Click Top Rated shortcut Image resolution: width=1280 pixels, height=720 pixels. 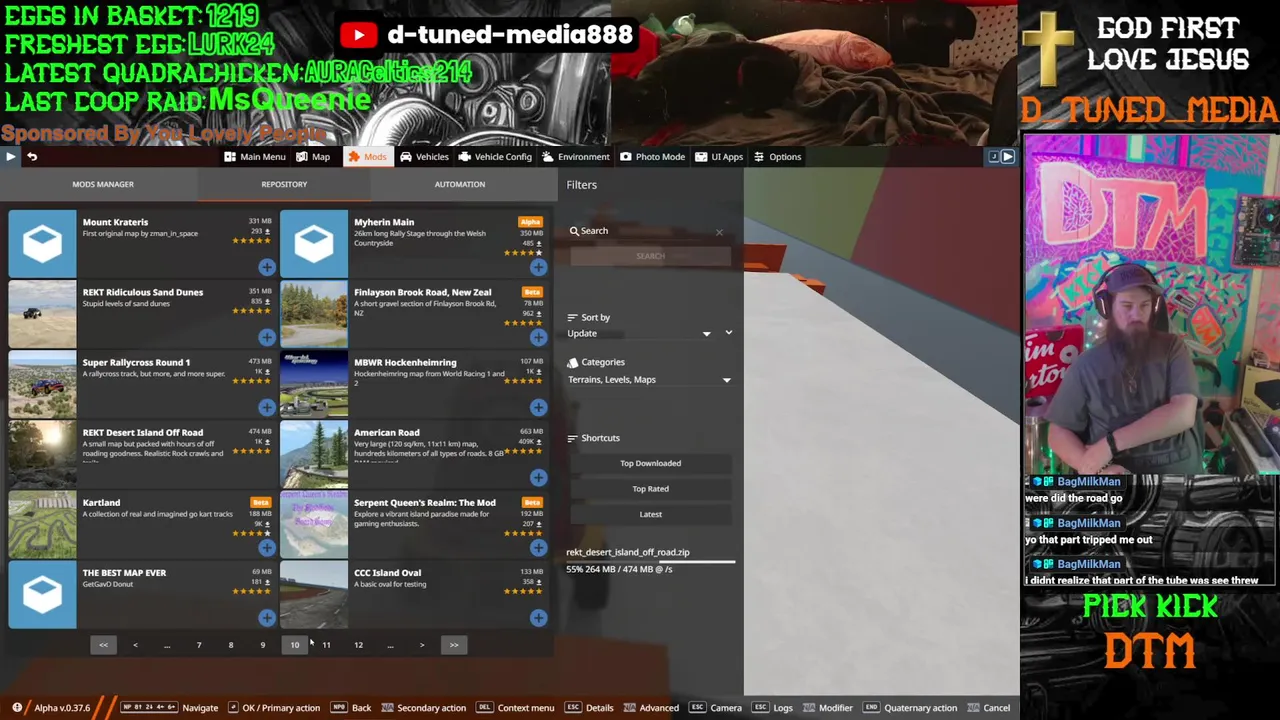tap(650, 489)
